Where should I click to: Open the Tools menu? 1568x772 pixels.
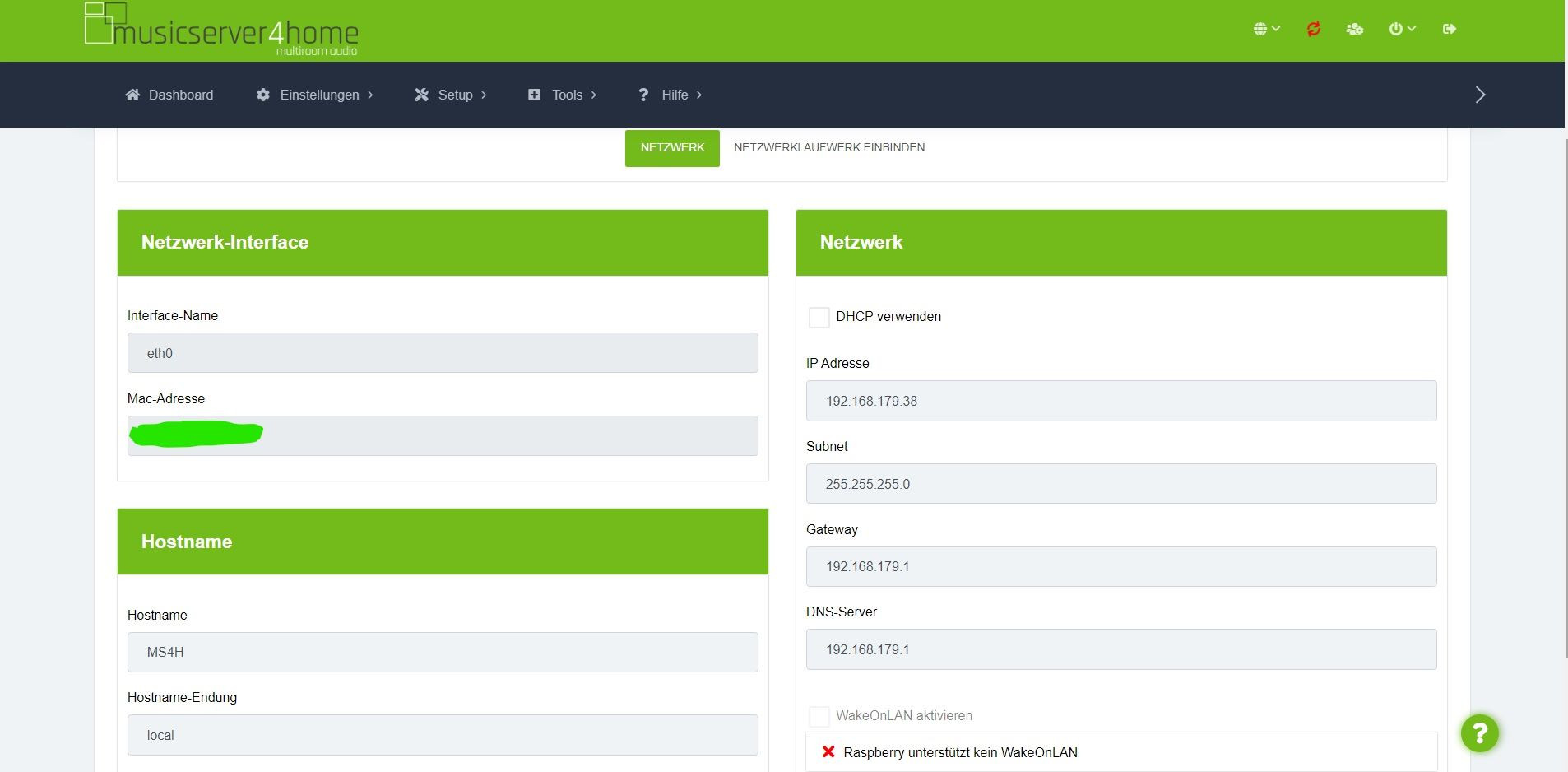click(x=562, y=95)
